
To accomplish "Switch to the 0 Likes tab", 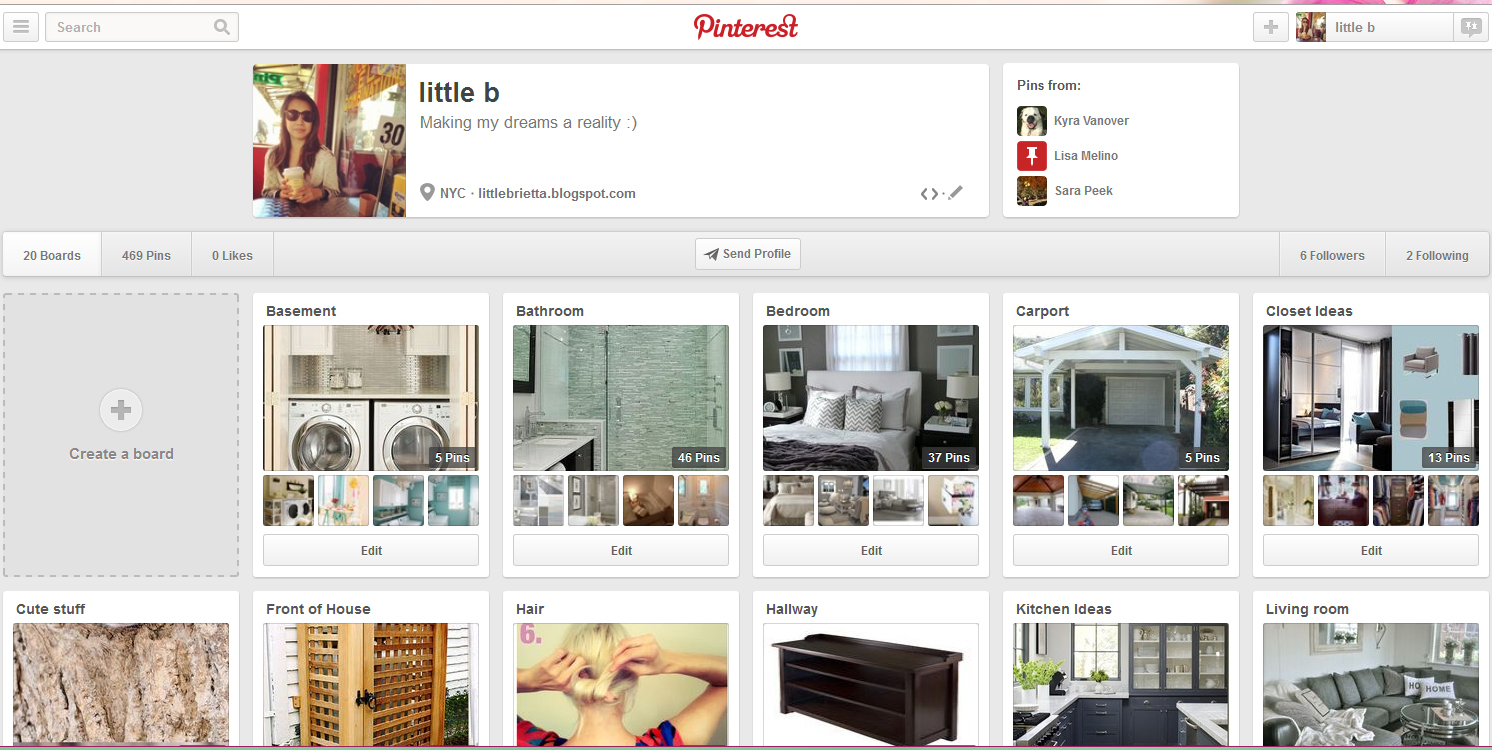I will pyautogui.click(x=232, y=255).
